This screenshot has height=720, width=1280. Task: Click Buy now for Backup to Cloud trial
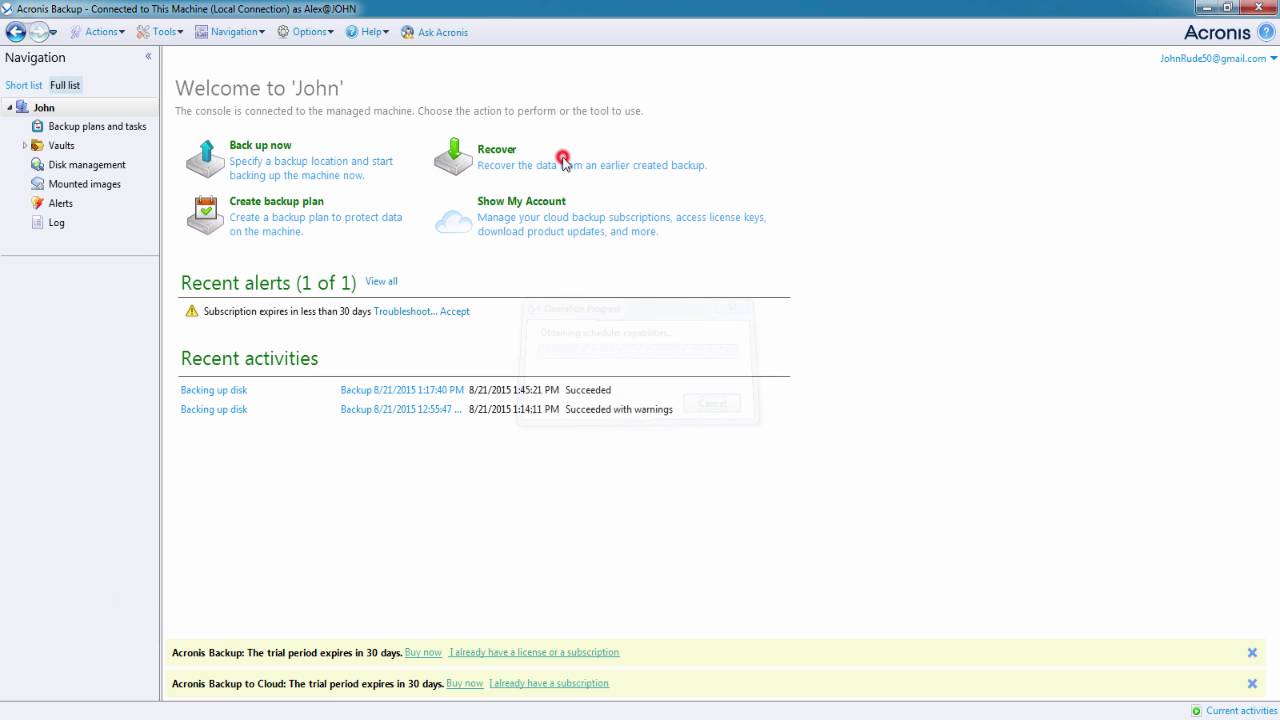465,683
